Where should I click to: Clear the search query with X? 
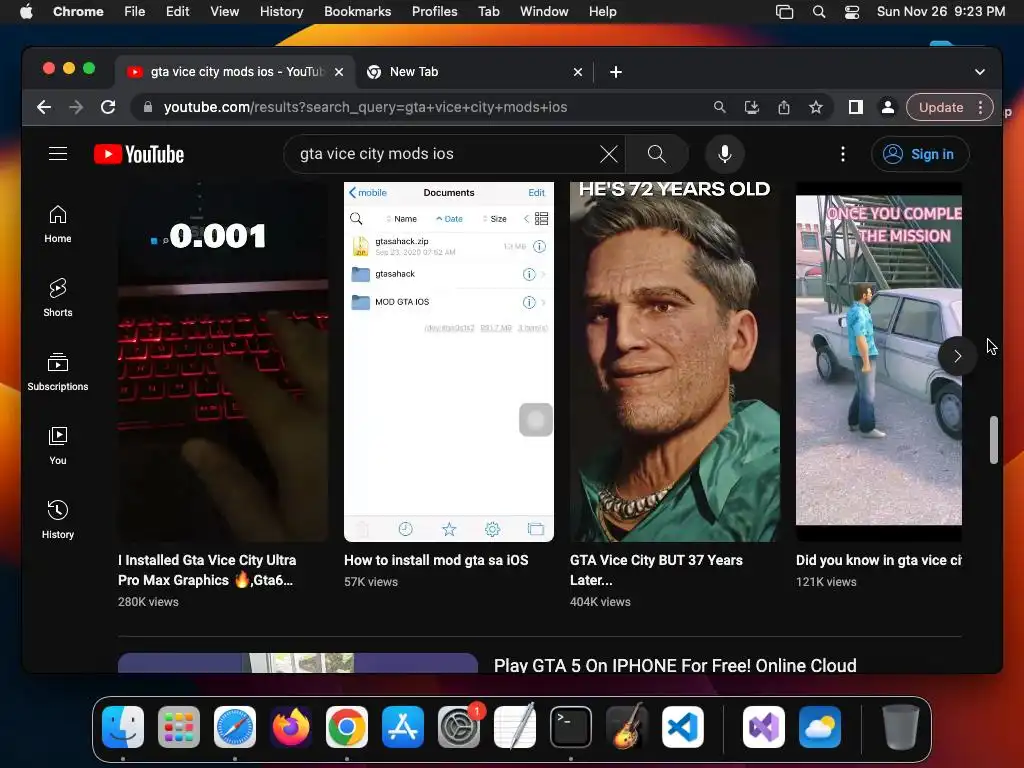[609, 154]
